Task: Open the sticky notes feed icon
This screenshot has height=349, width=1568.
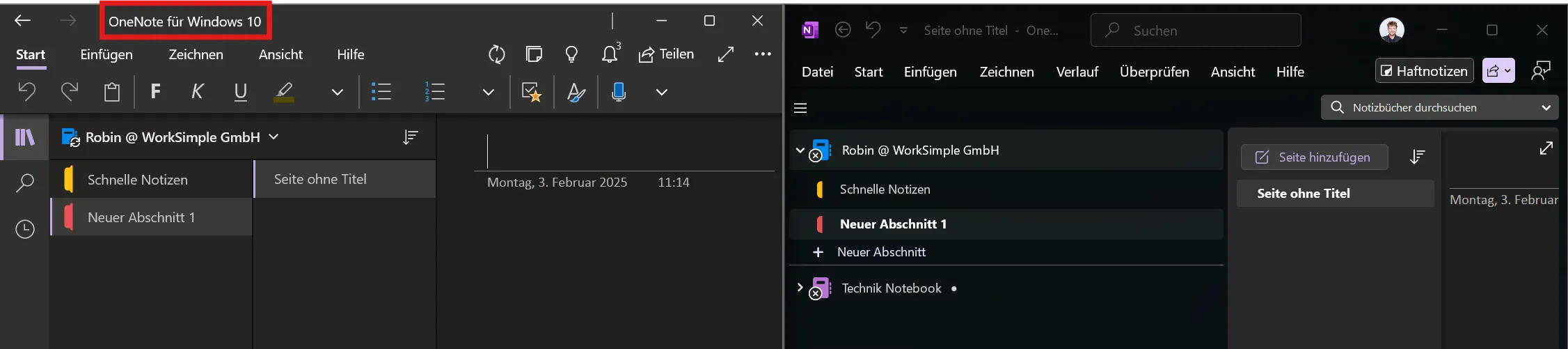Action: (x=534, y=54)
